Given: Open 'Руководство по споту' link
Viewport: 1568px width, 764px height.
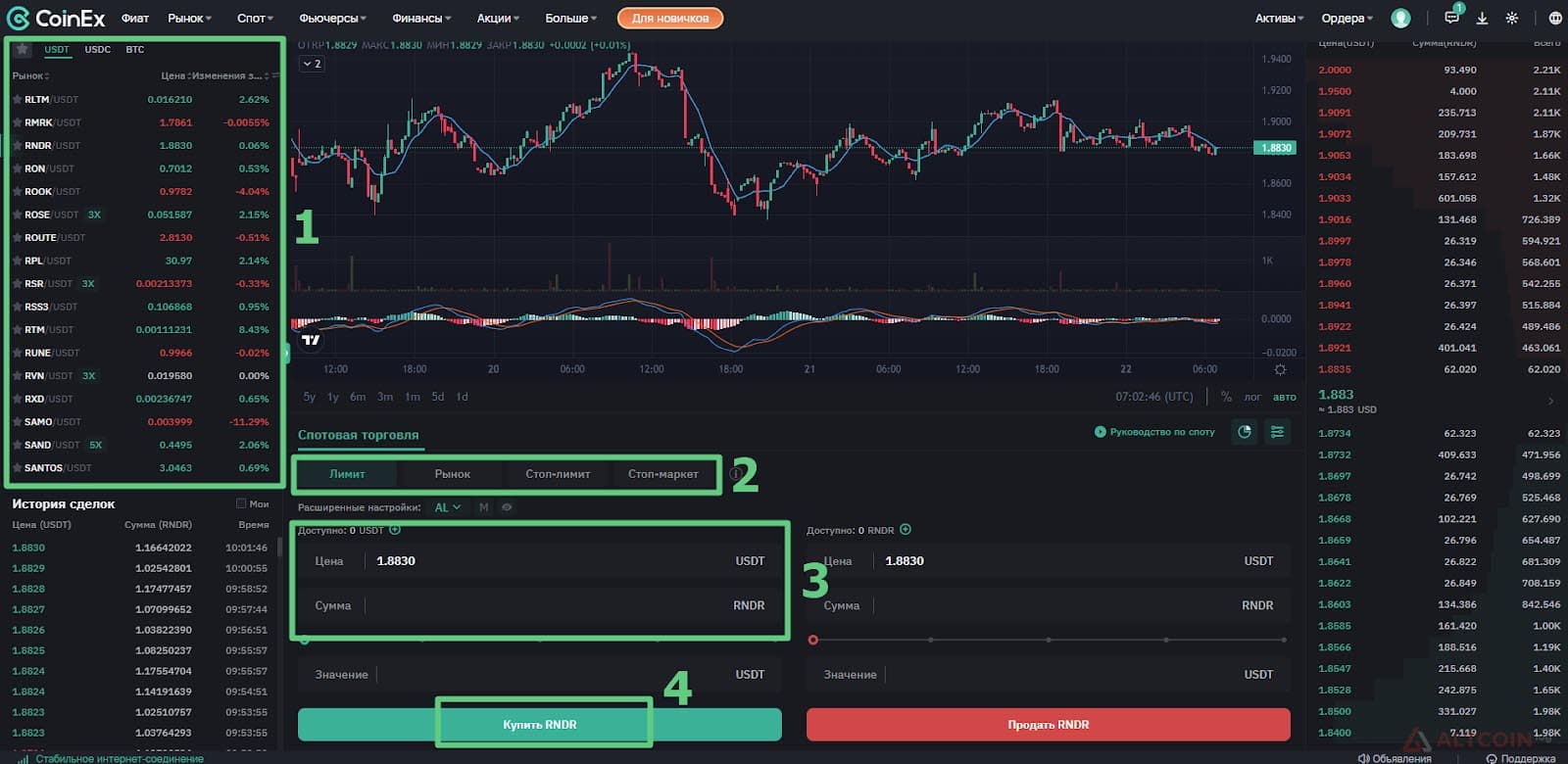Looking at the screenshot, I should [x=1154, y=432].
